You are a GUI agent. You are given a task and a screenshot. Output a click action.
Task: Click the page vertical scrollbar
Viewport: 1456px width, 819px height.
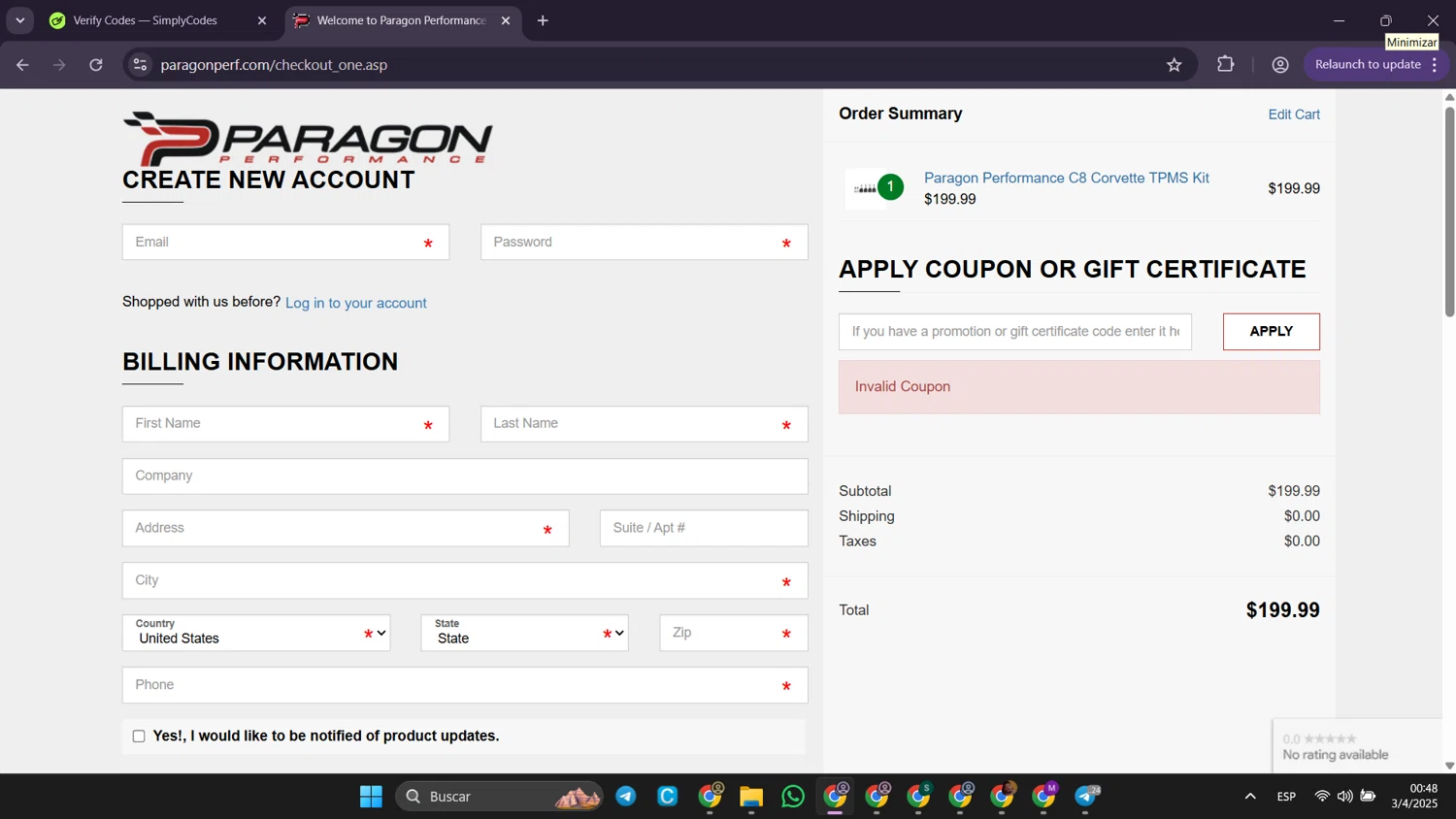click(1449, 210)
